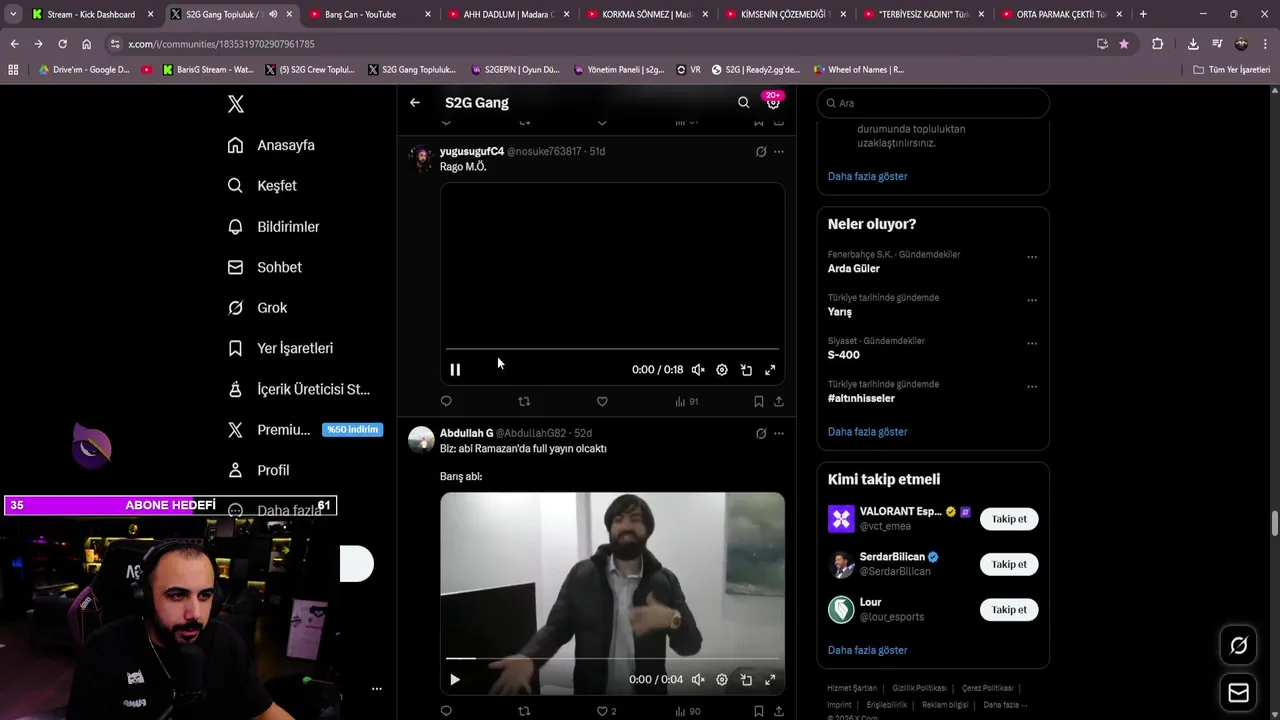This screenshot has width=1280, height=720.
Task: Open Keşfet in sidebar
Action: 262,186
